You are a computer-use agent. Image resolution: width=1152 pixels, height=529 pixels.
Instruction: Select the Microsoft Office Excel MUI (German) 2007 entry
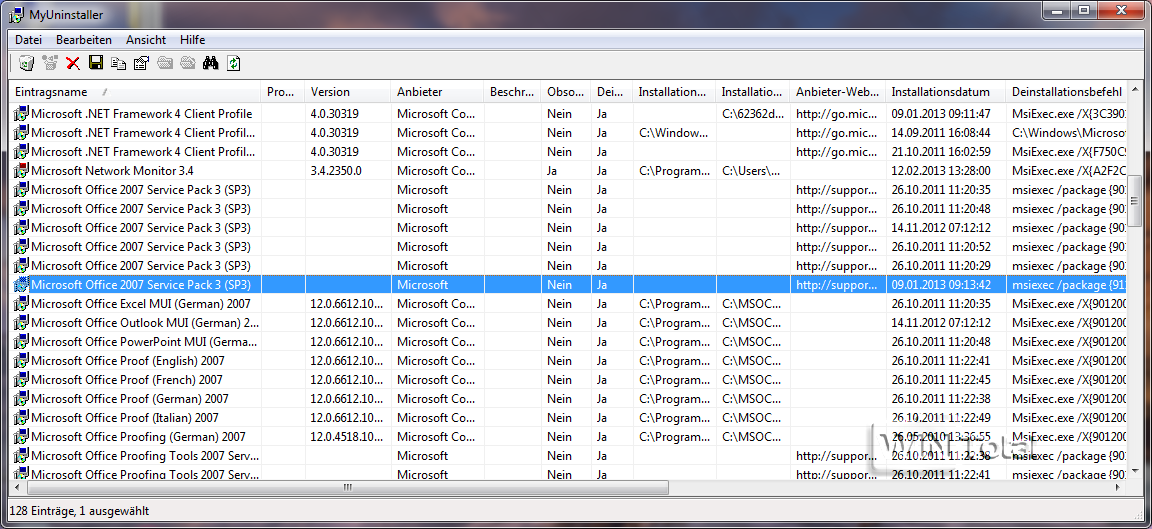click(x=141, y=303)
